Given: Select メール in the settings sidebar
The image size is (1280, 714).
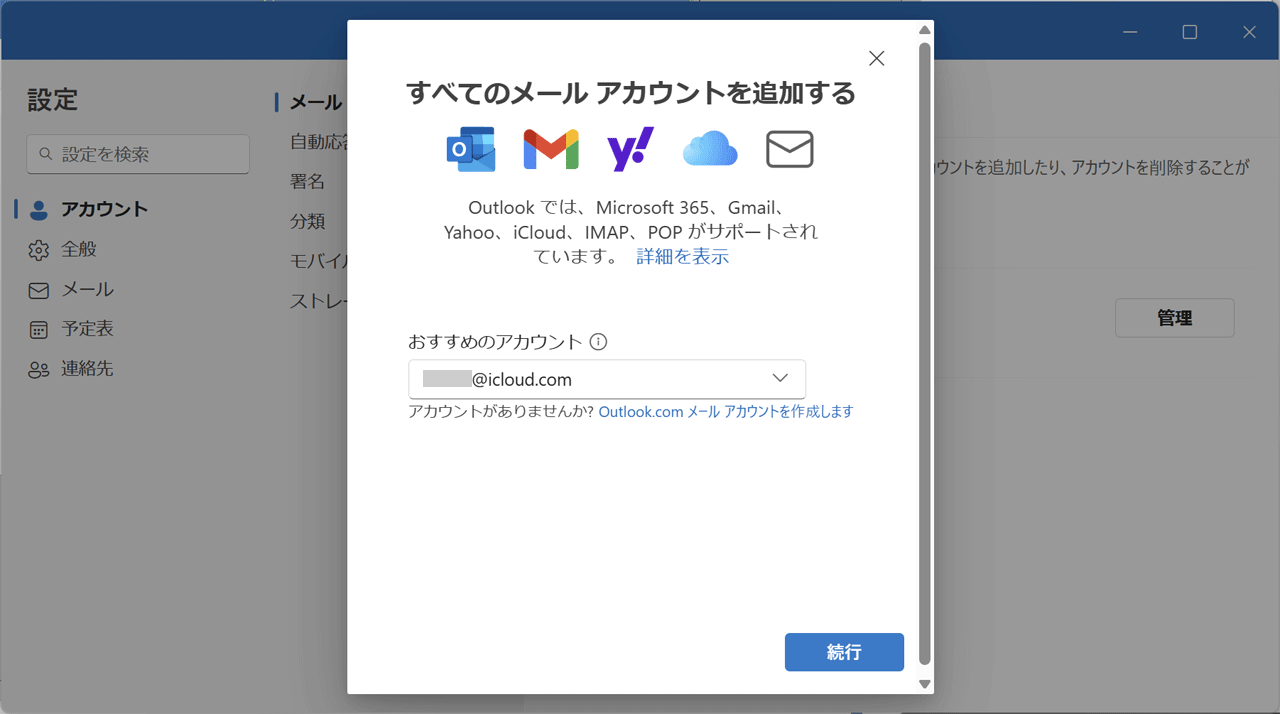Looking at the screenshot, I should (x=88, y=290).
